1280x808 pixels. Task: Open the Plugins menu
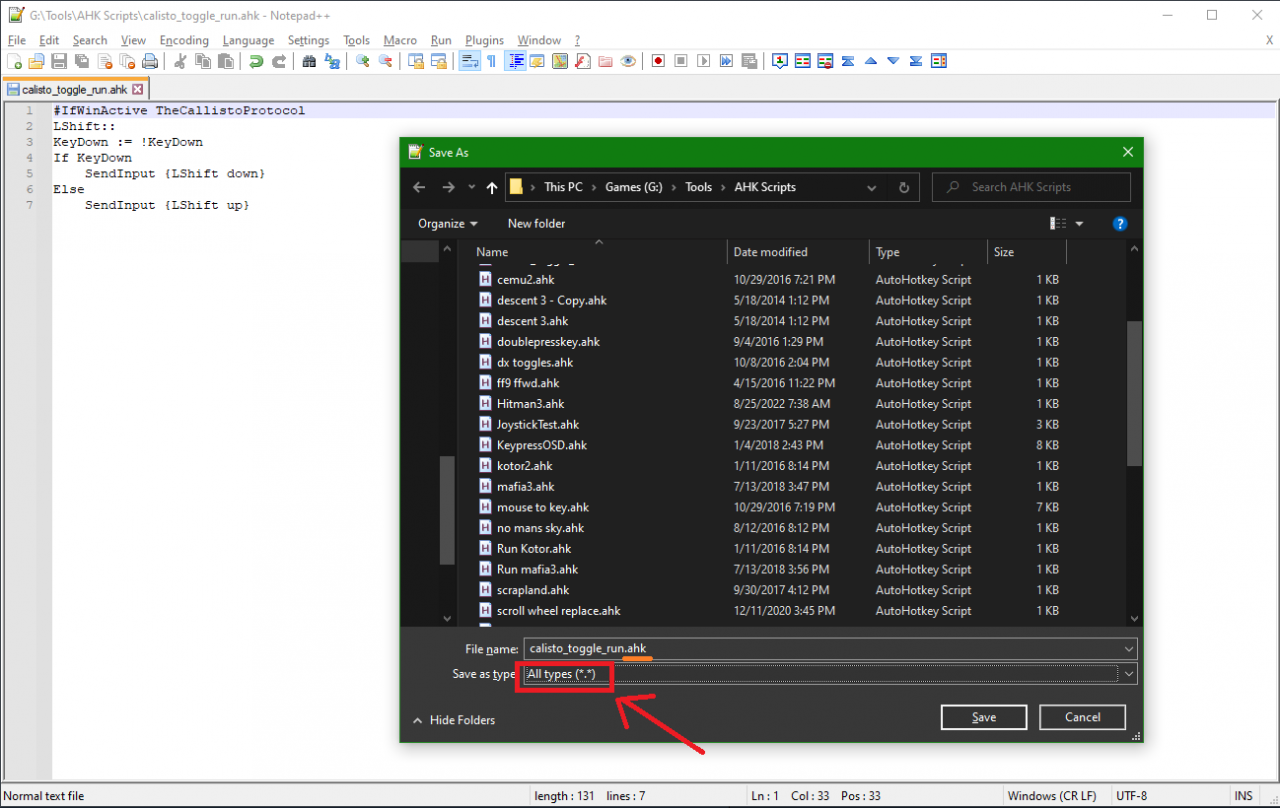click(x=484, y=40)
